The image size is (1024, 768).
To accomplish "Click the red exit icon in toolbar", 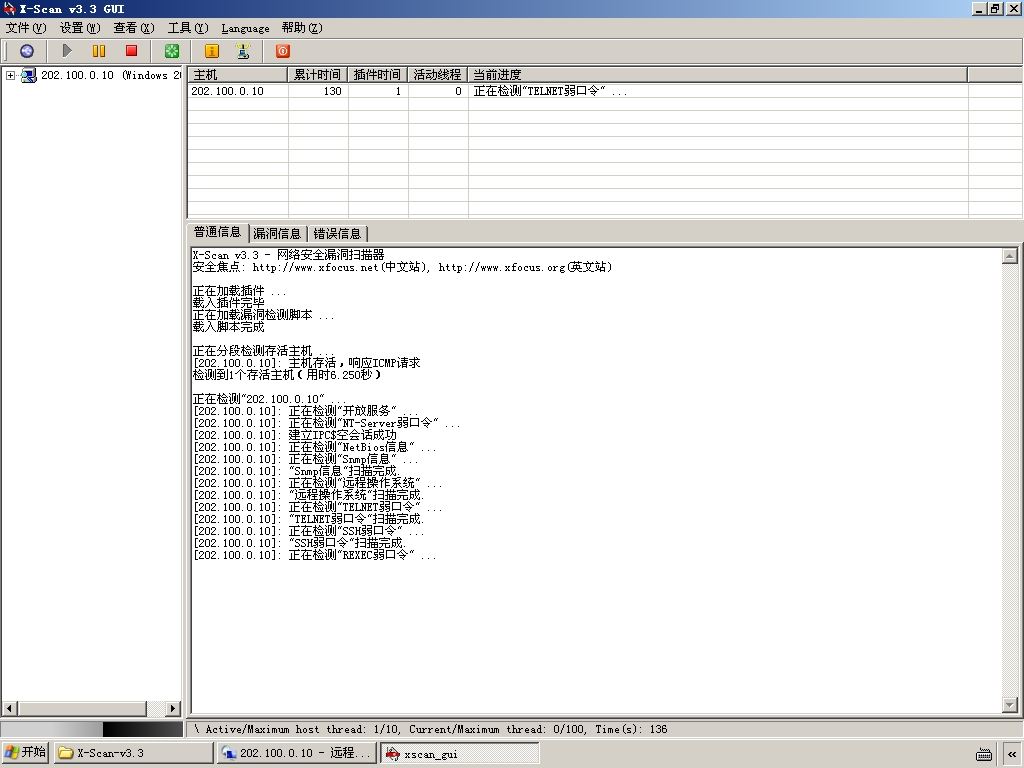I will 283,51.
